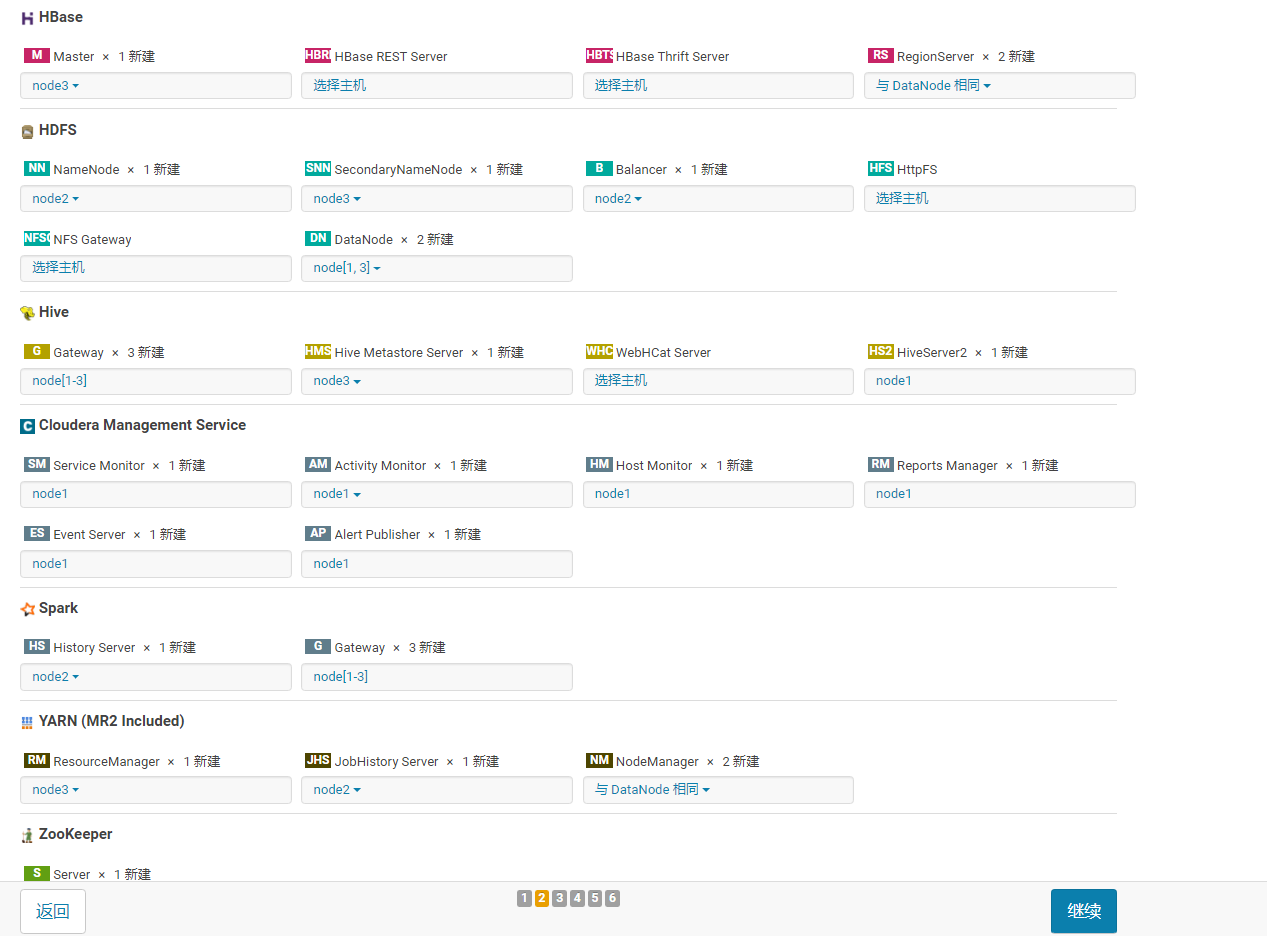
Task: Open the SecondaryNameNode node3 host dropdown
Action: [x=437, y=199]
